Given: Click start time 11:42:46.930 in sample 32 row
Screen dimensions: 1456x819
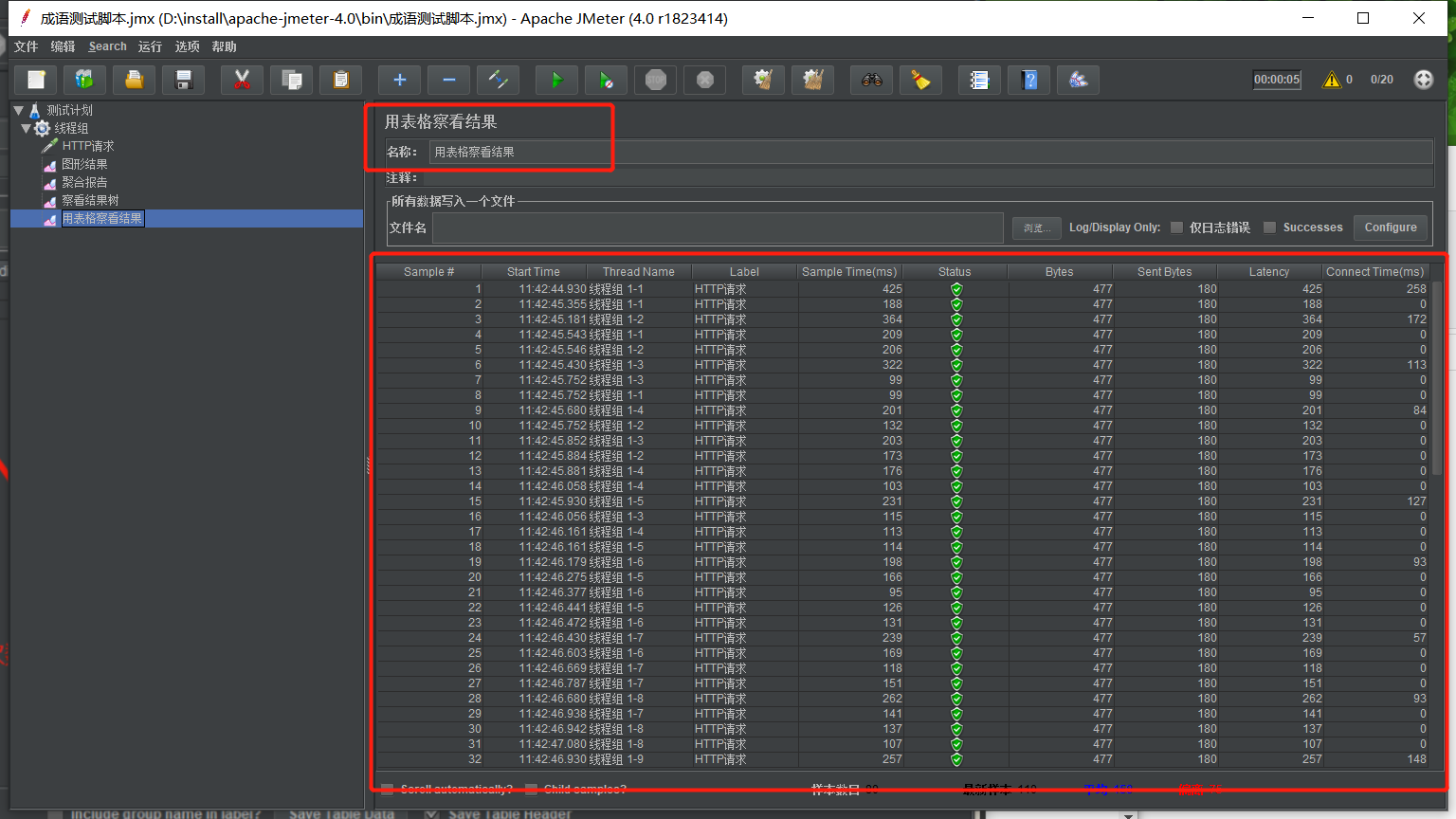Looking at the screenshot, I should click(553, 759).
